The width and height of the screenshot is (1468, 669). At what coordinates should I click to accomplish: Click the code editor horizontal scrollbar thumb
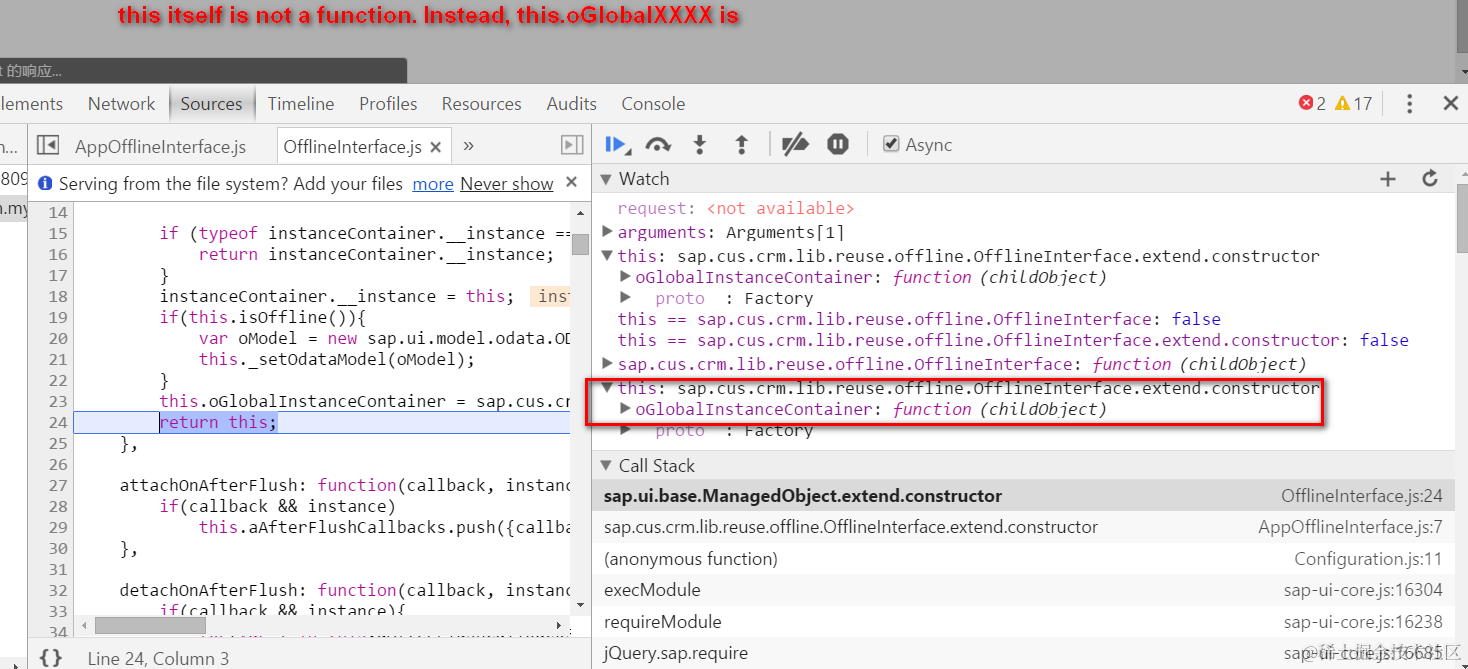click(x=150, y=625)
